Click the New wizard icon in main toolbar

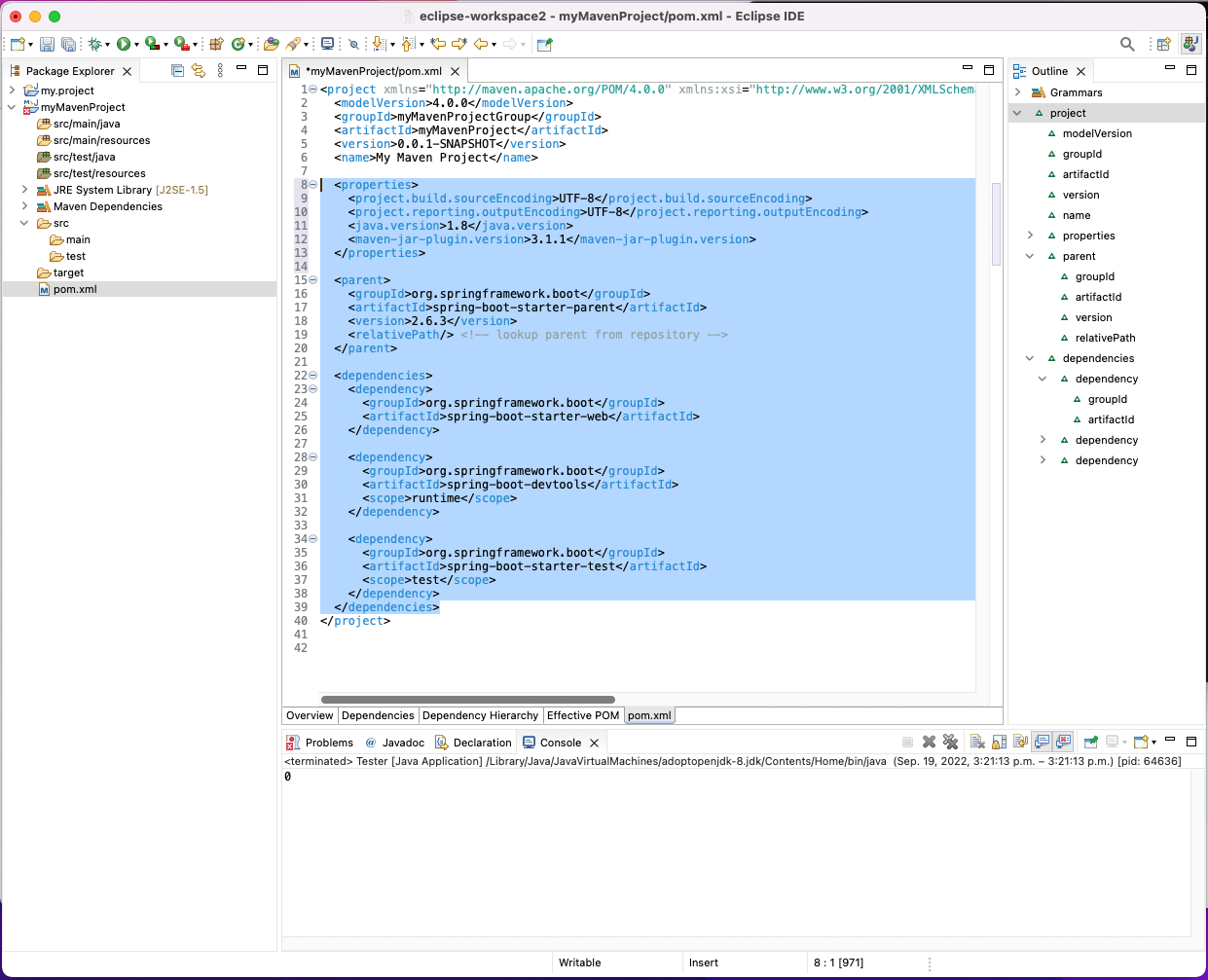click(x=18, y=44)
